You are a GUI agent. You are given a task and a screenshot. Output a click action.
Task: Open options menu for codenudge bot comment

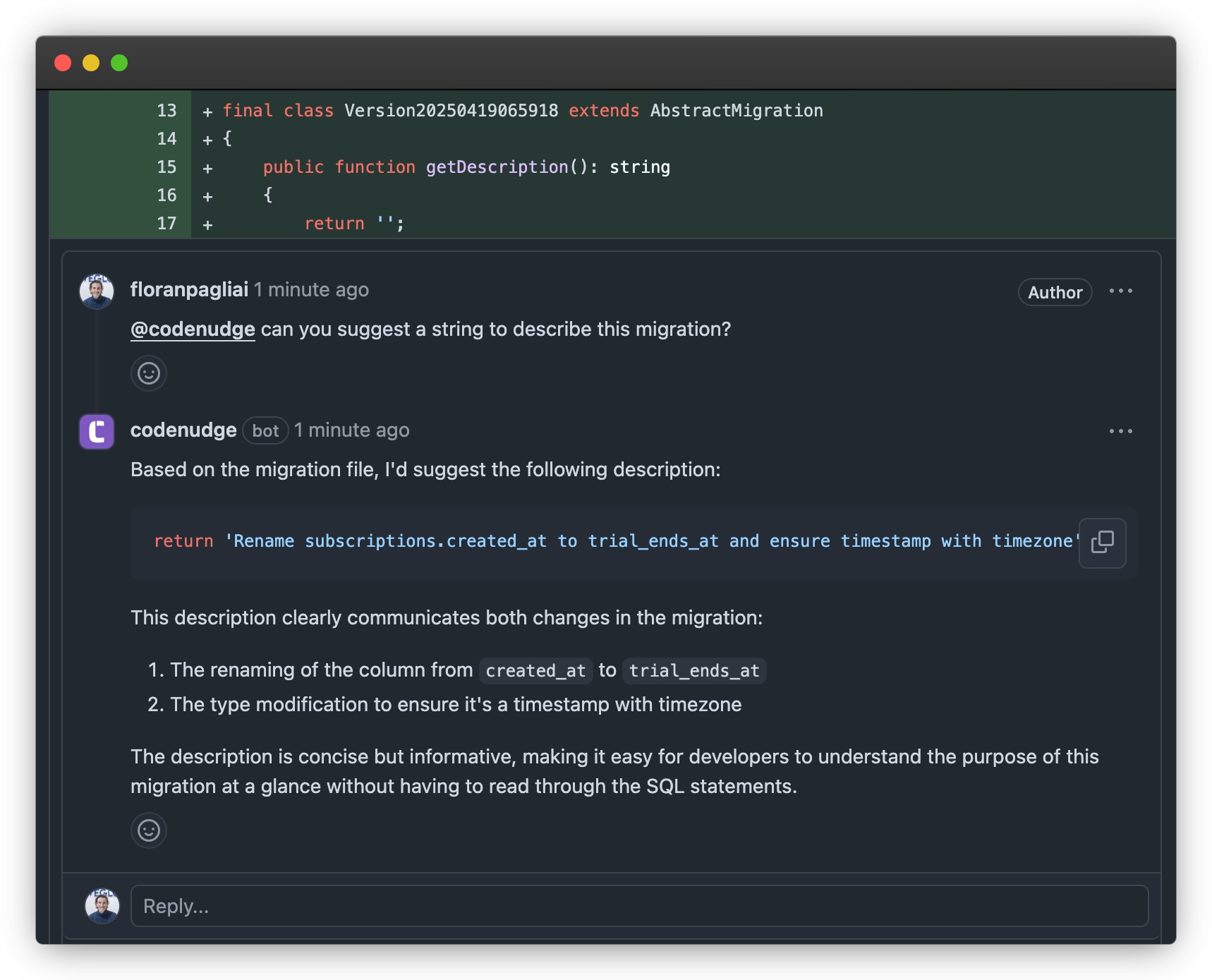pyautogui.click(x=1120, y=431)
